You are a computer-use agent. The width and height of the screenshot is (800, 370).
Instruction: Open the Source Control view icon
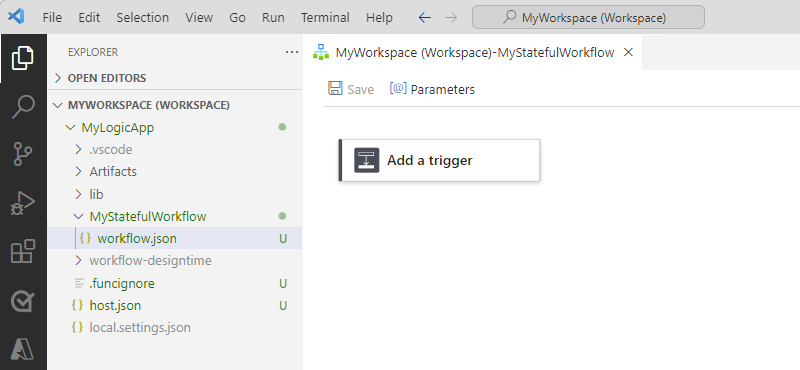(23, 155)
